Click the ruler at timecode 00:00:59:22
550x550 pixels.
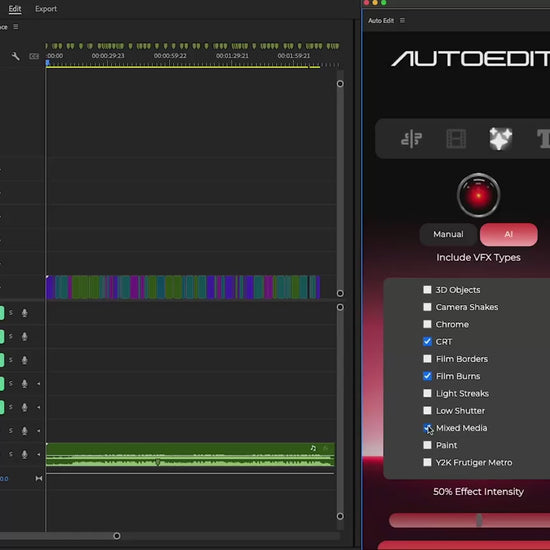click(x=170, y=56)
